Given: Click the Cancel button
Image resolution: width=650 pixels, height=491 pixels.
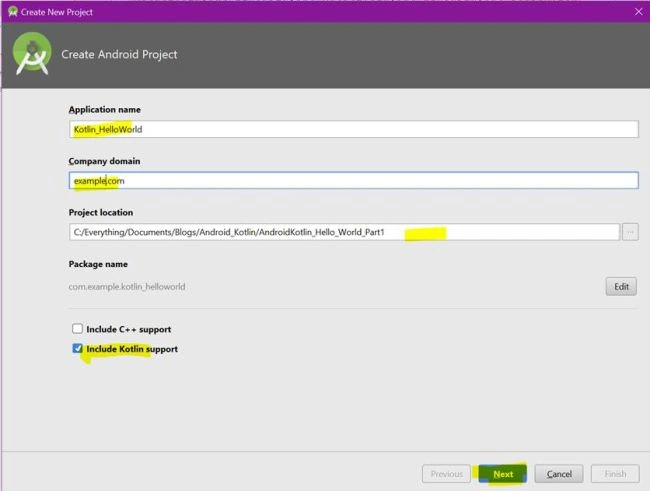Looking at the screenshot, I should tap(559, 474).
